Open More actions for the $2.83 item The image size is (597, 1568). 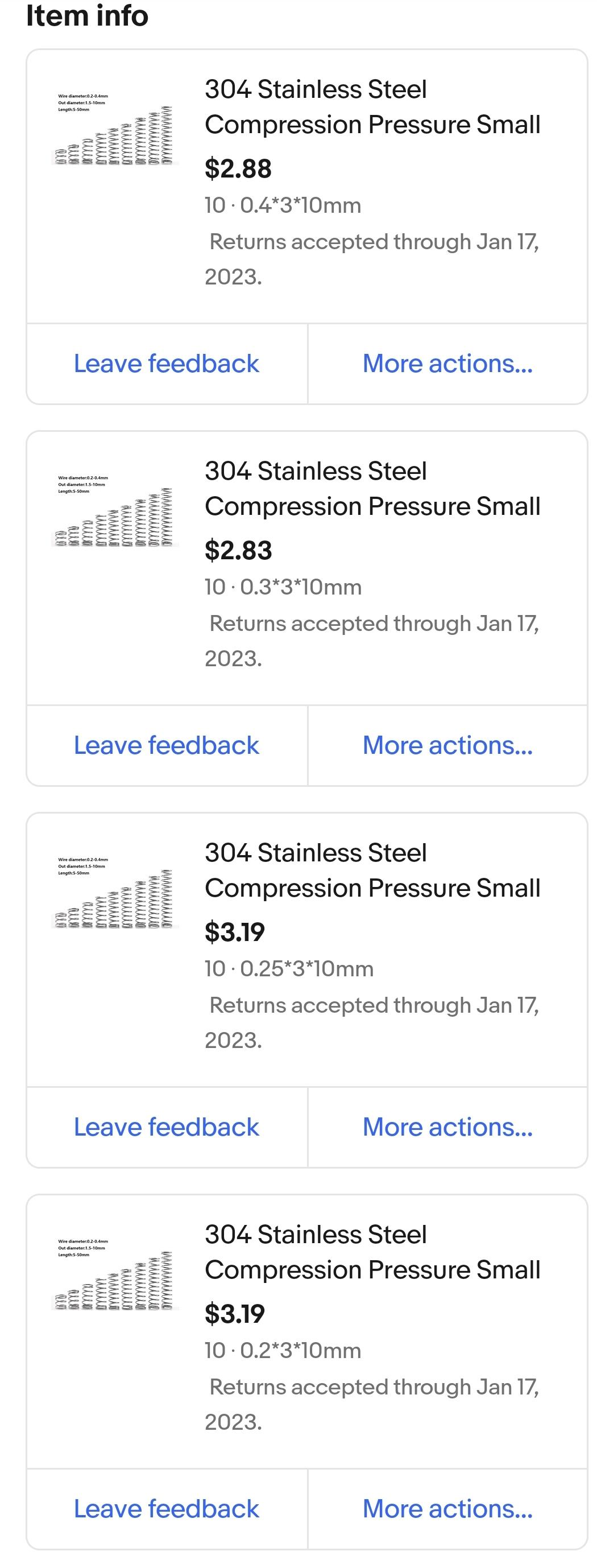tap(447, 745)
